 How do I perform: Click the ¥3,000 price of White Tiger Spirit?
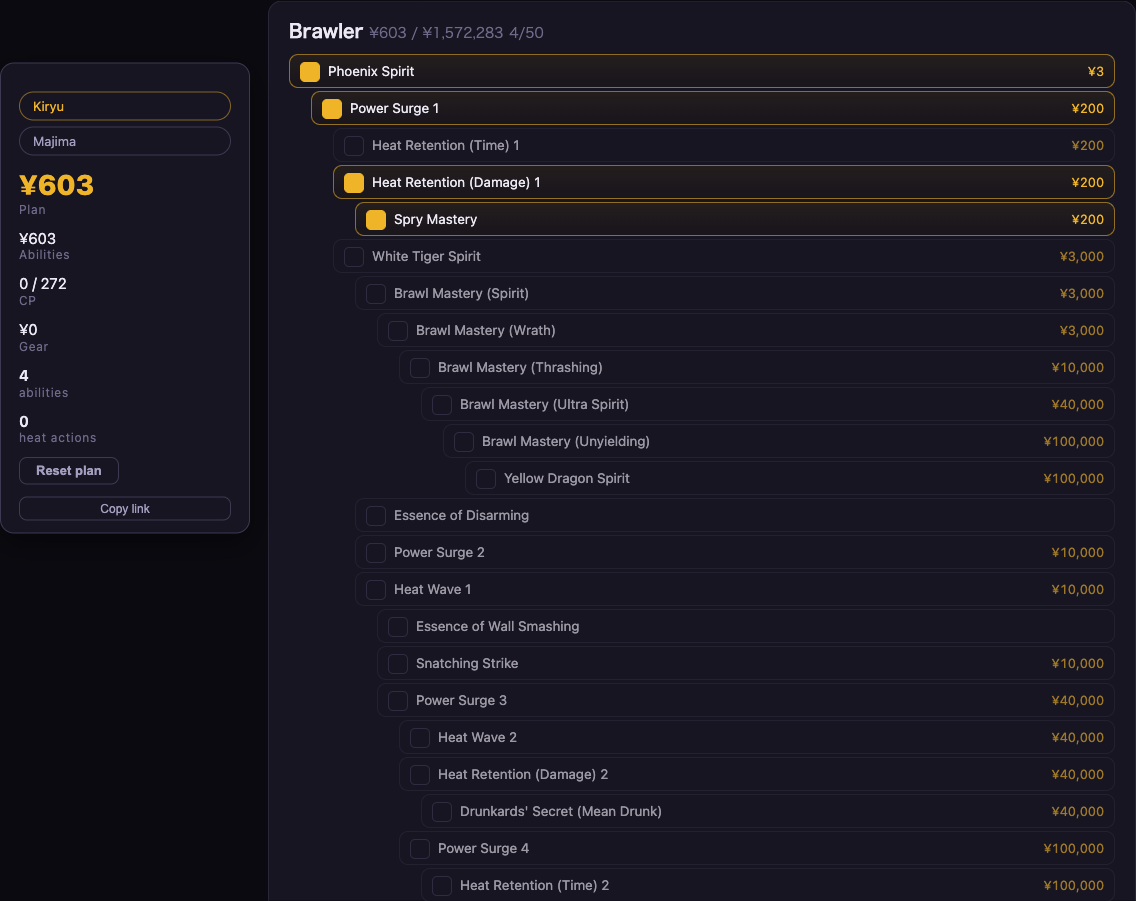[1082, 256]
